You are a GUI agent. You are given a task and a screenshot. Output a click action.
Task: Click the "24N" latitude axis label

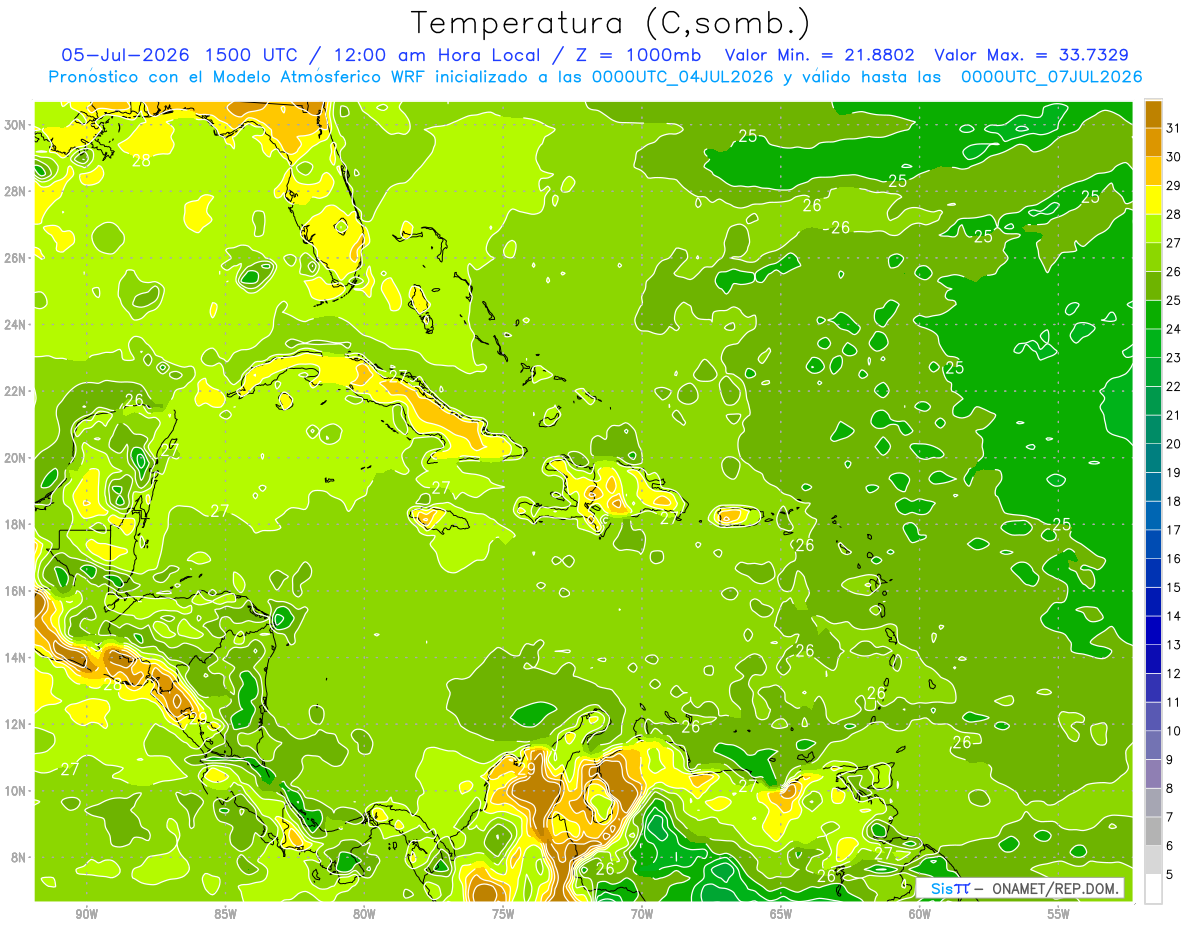pyautogui.click(x=14, y=325)
